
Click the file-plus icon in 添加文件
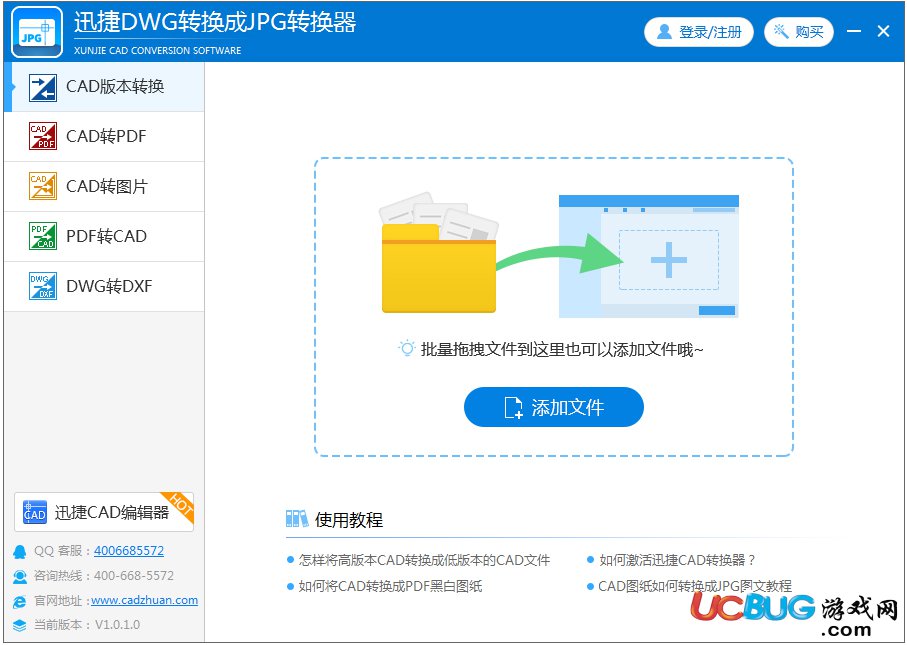(513, 407)
